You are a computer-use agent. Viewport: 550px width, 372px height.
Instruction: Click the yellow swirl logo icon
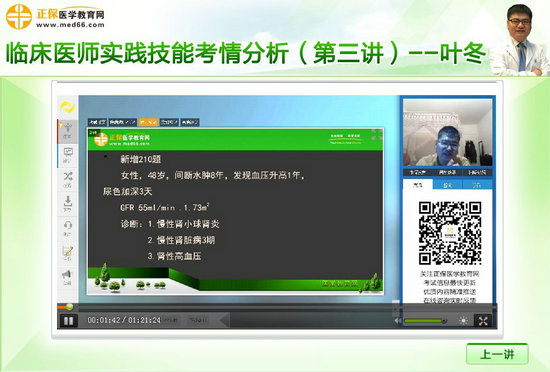point(67,107)
